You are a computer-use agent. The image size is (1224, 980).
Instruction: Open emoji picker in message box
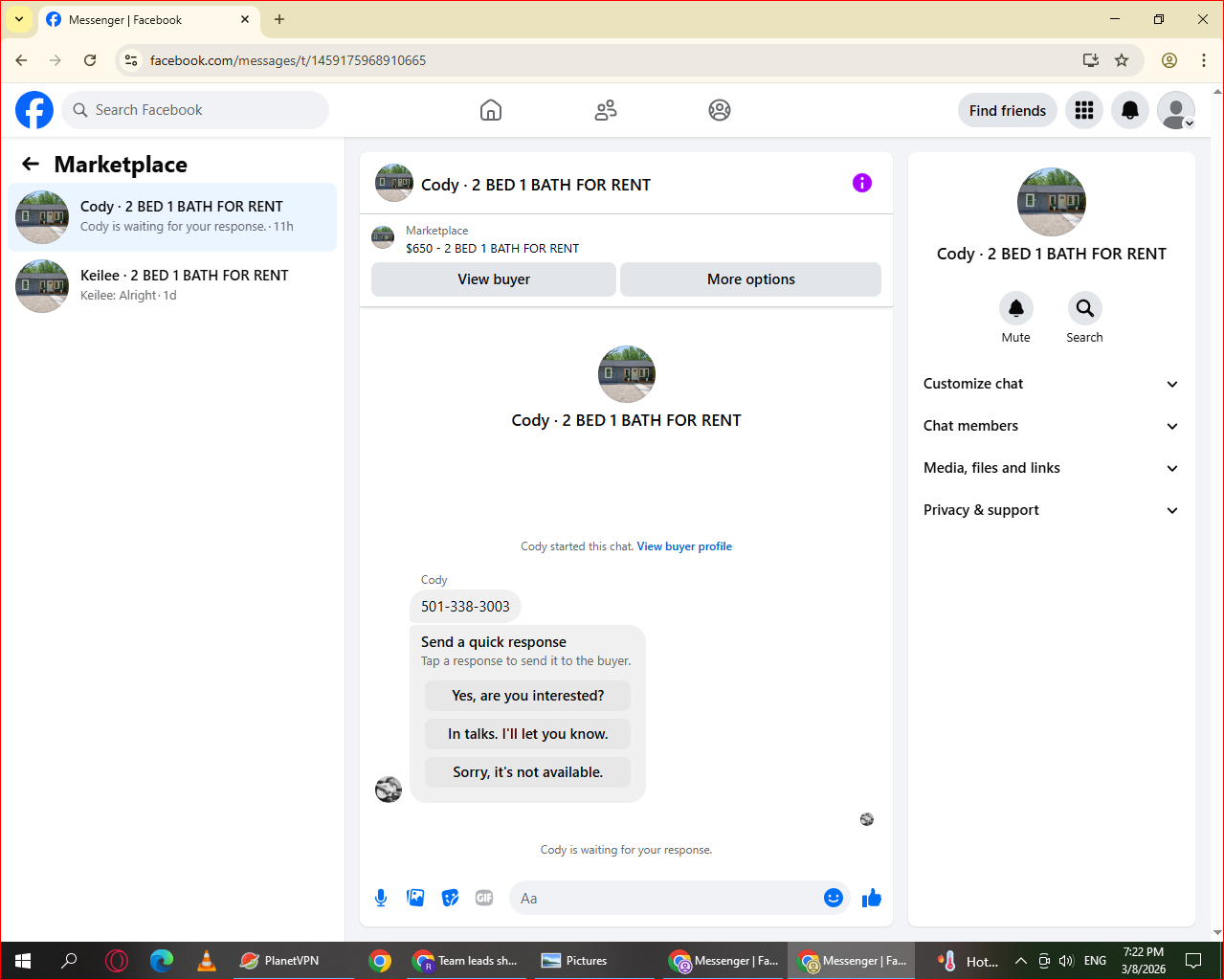pyautogui.click(x=834, y=898)
